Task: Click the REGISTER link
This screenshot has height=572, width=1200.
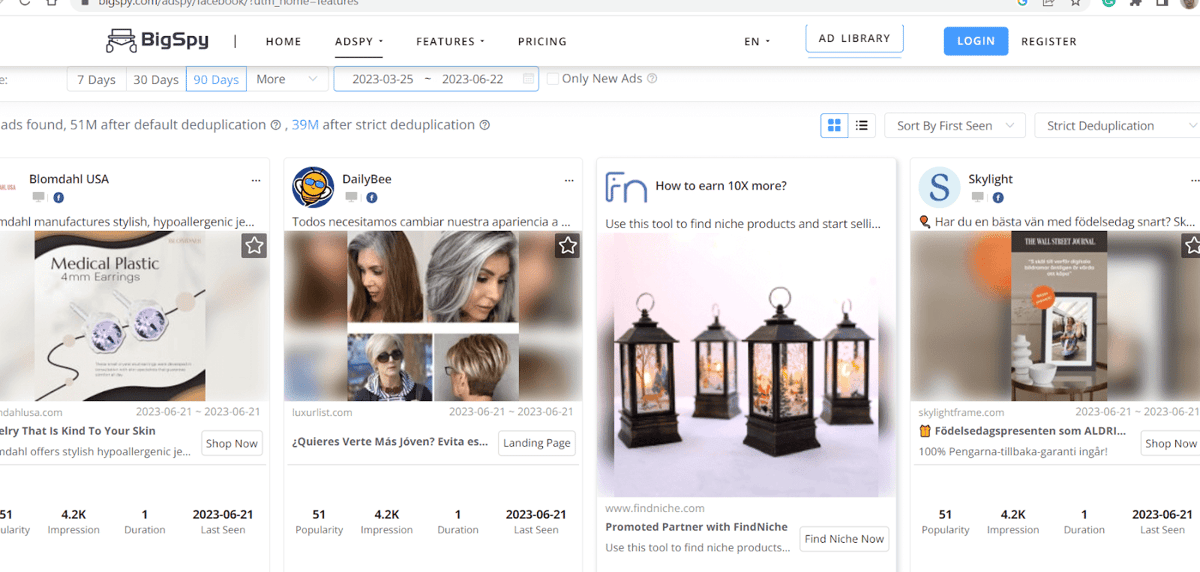Action: click(1049, 42)
